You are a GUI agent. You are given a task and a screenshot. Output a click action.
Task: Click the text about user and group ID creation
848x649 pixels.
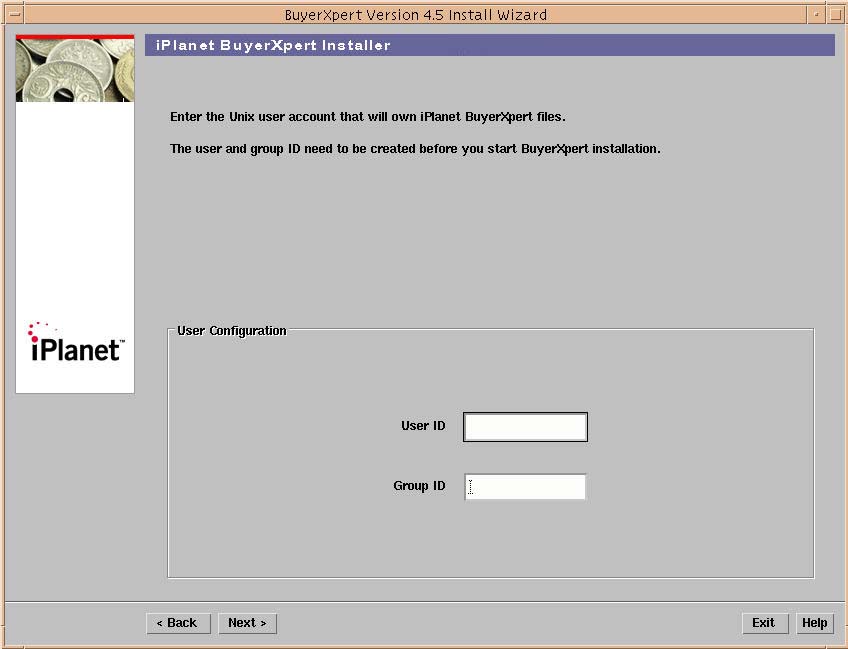click(415, 149)
